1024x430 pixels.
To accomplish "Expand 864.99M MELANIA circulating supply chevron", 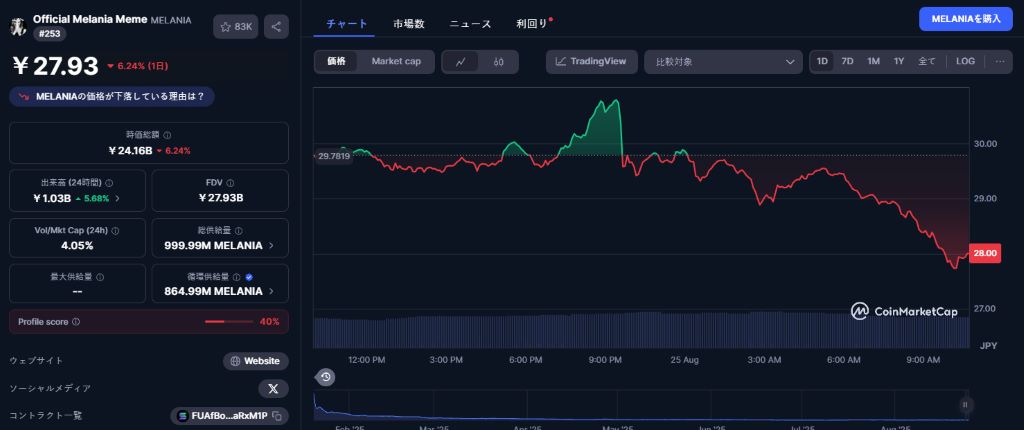I will (x=271, y=291).
